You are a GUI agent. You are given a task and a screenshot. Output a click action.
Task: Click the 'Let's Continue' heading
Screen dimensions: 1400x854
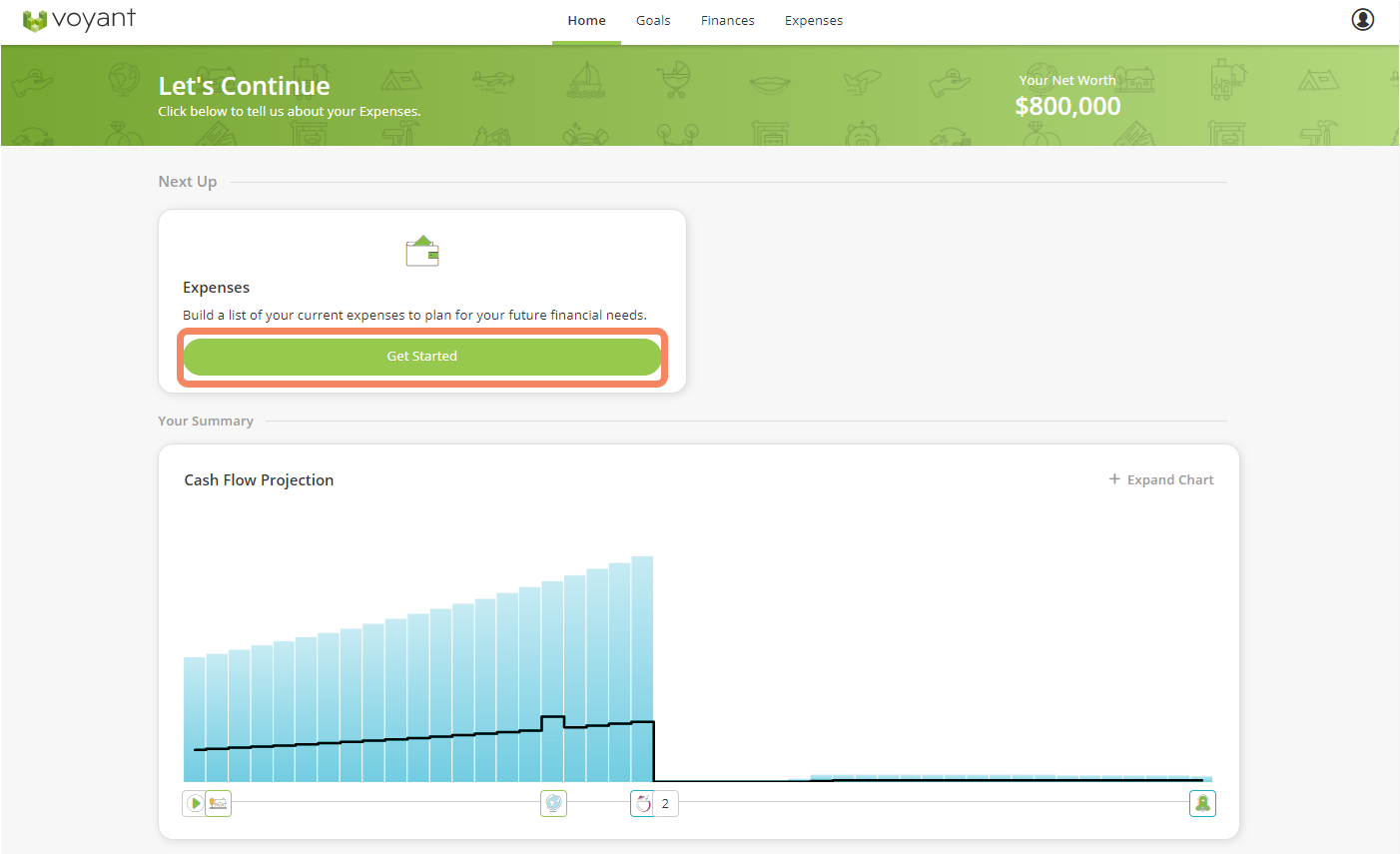pos(244,86)
